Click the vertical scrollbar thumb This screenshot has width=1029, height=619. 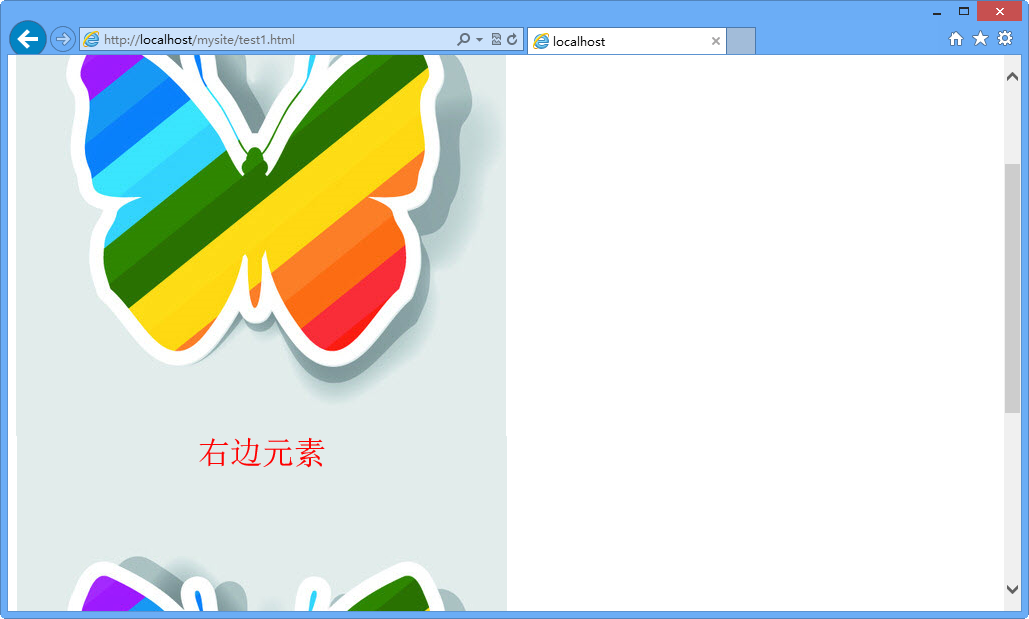click(1012, 287)
